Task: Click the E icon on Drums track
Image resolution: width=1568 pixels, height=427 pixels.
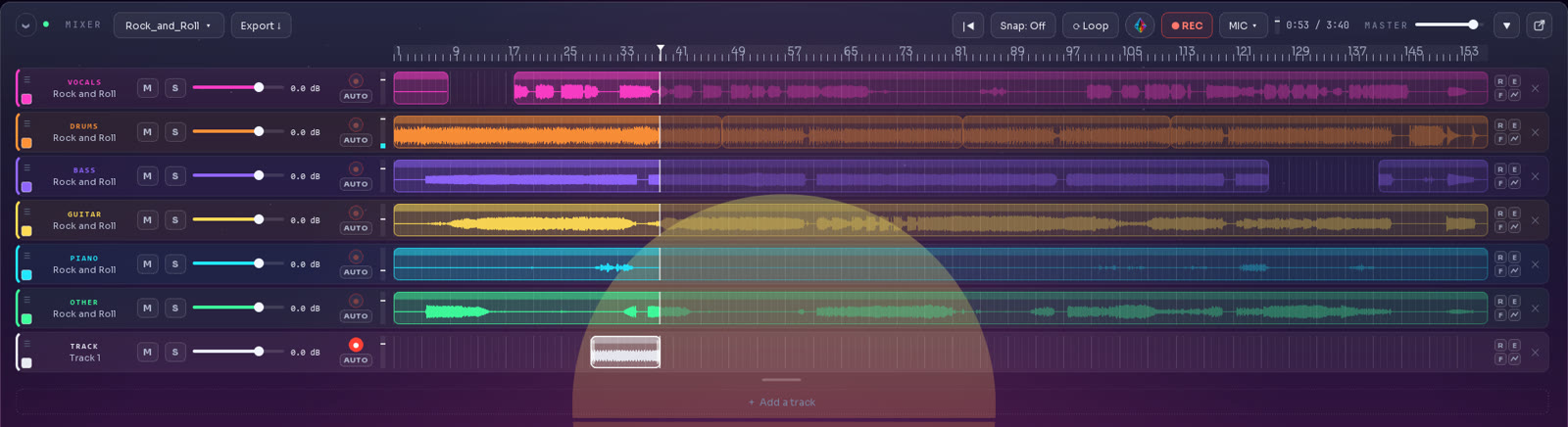Action: click(x=1514, y=125)
